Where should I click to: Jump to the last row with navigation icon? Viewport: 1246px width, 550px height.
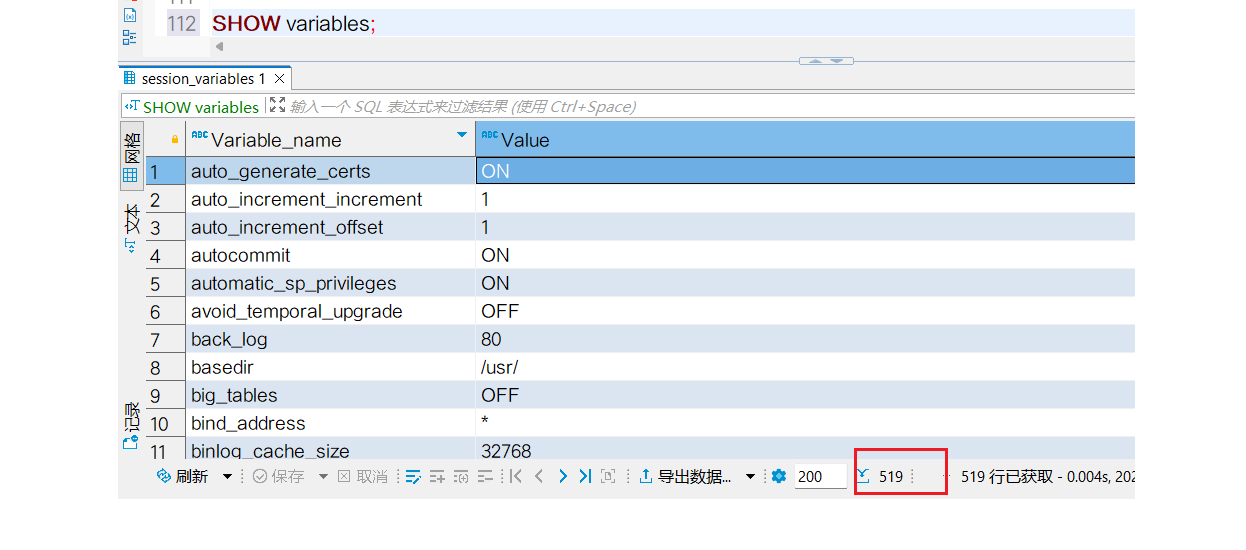pos(585,477)
